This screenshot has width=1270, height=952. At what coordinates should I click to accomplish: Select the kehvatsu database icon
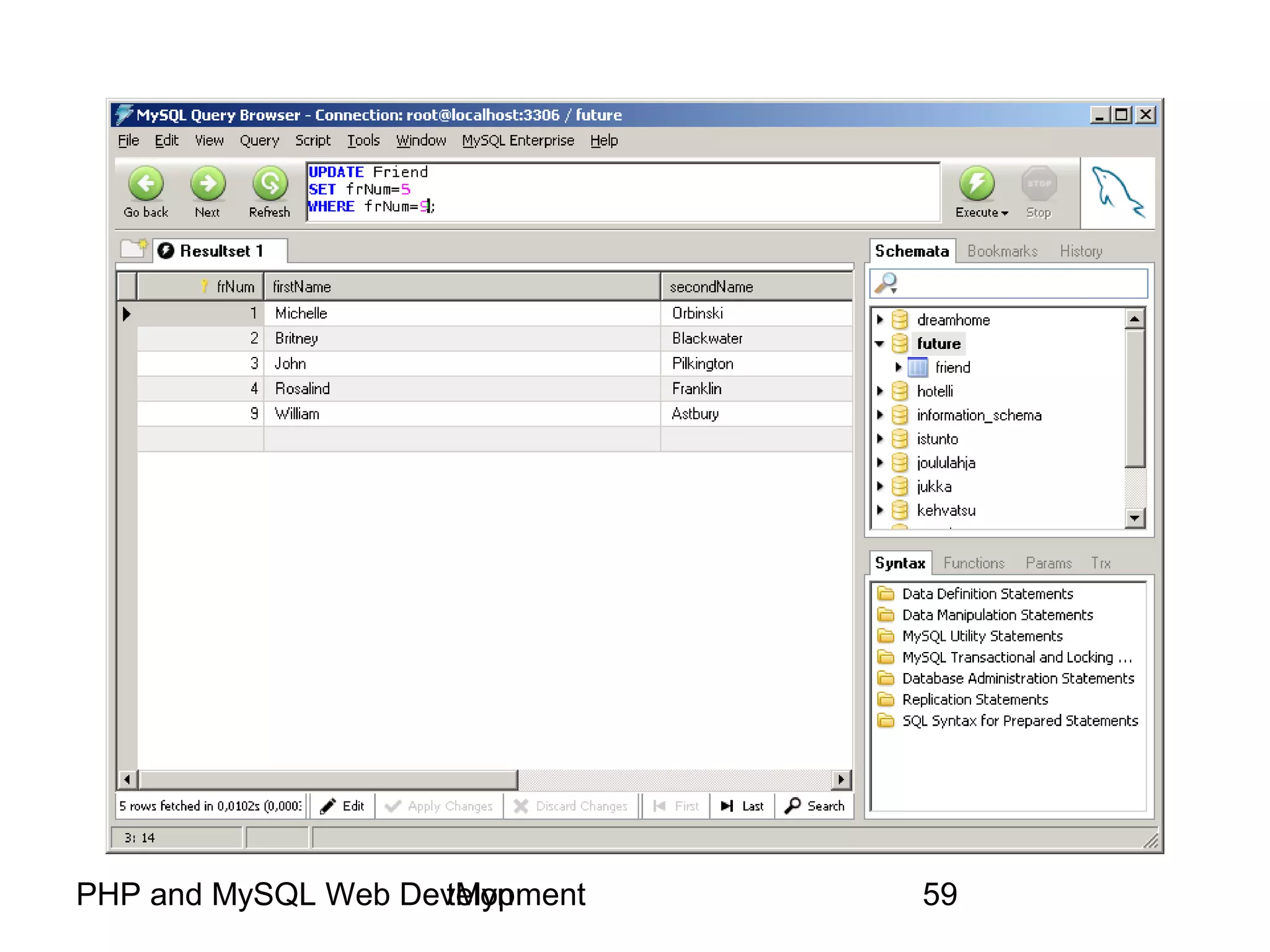900,510
